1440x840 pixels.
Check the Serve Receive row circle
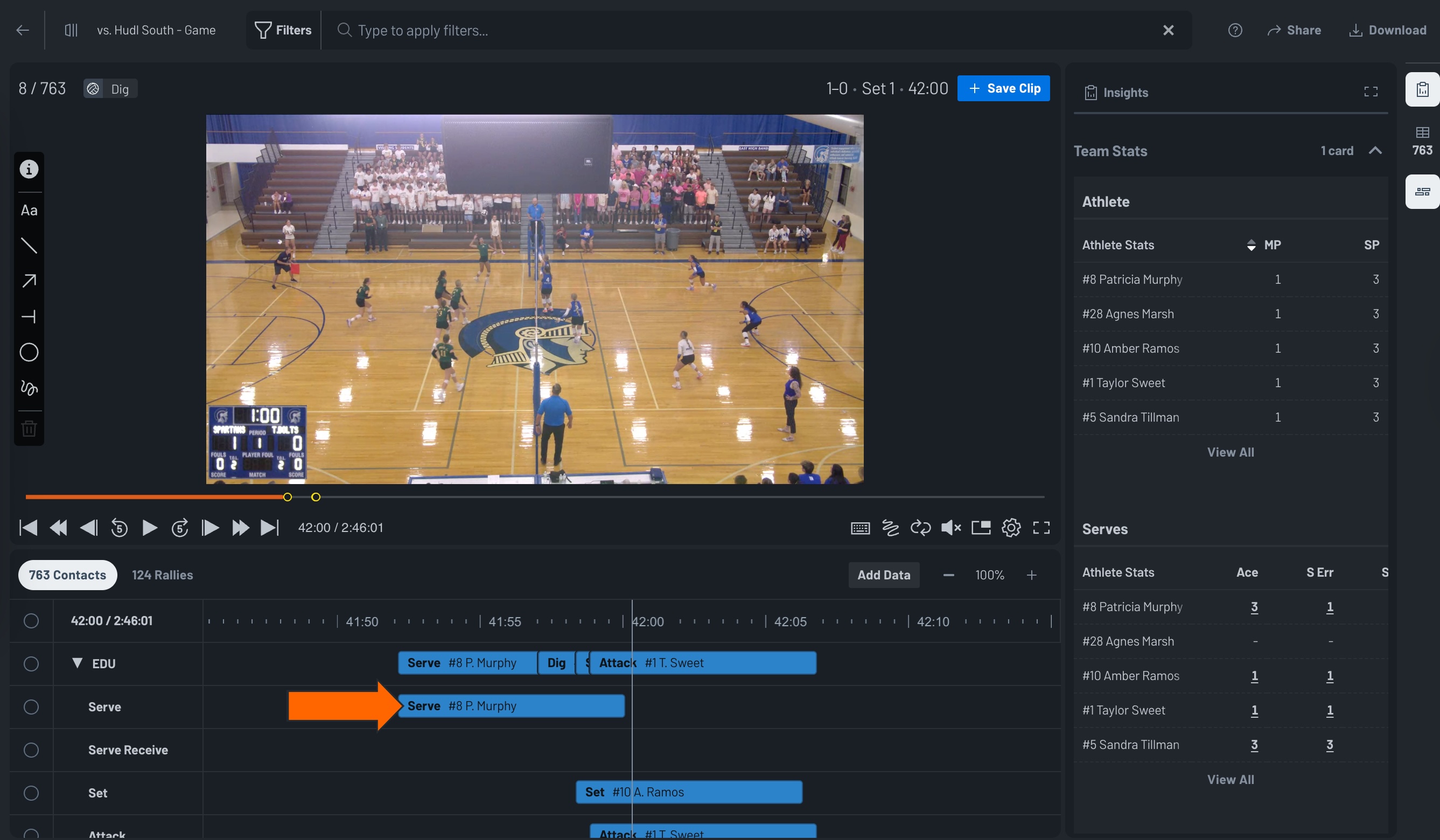[31, 750]
